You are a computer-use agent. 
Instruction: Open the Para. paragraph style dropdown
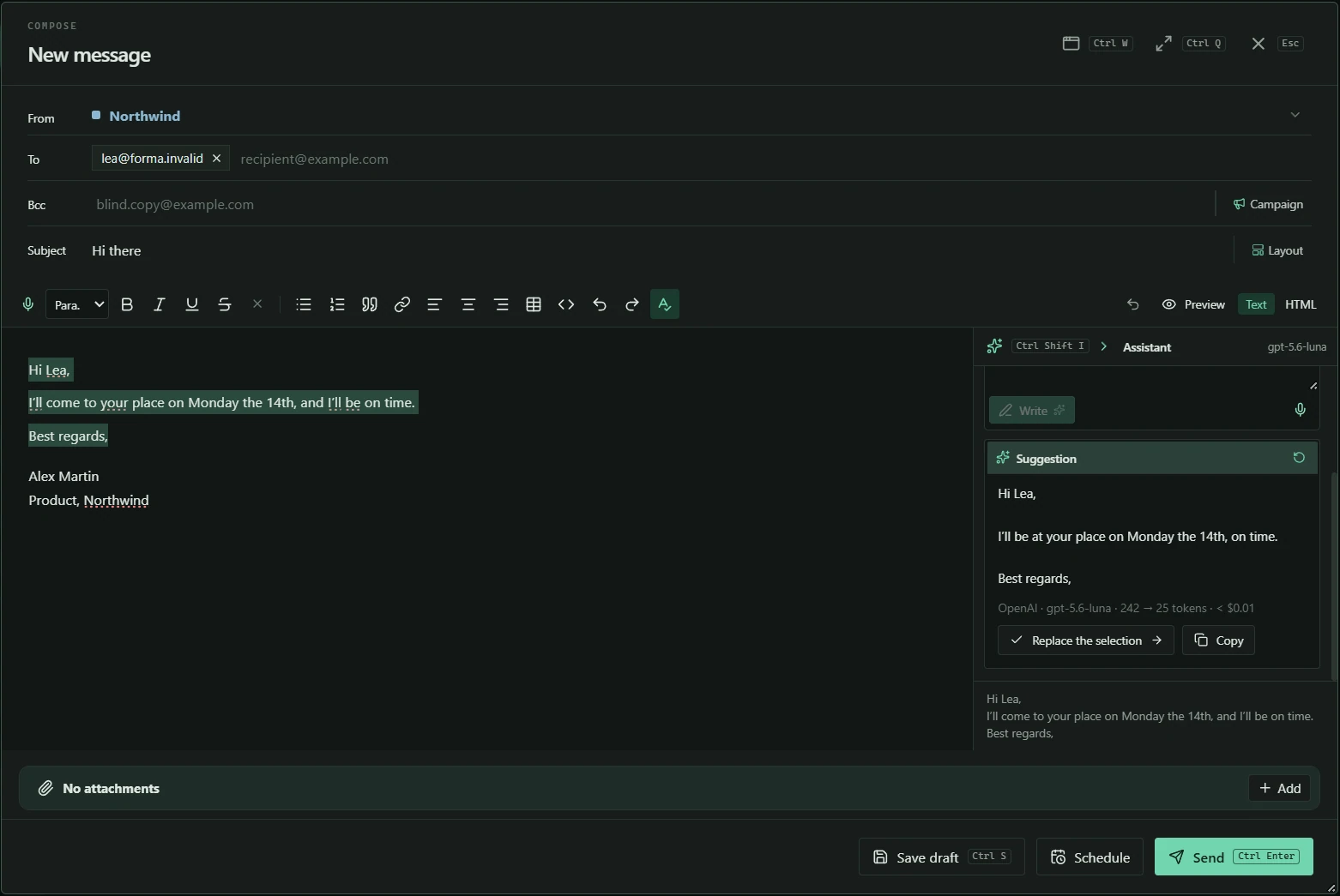77,304
